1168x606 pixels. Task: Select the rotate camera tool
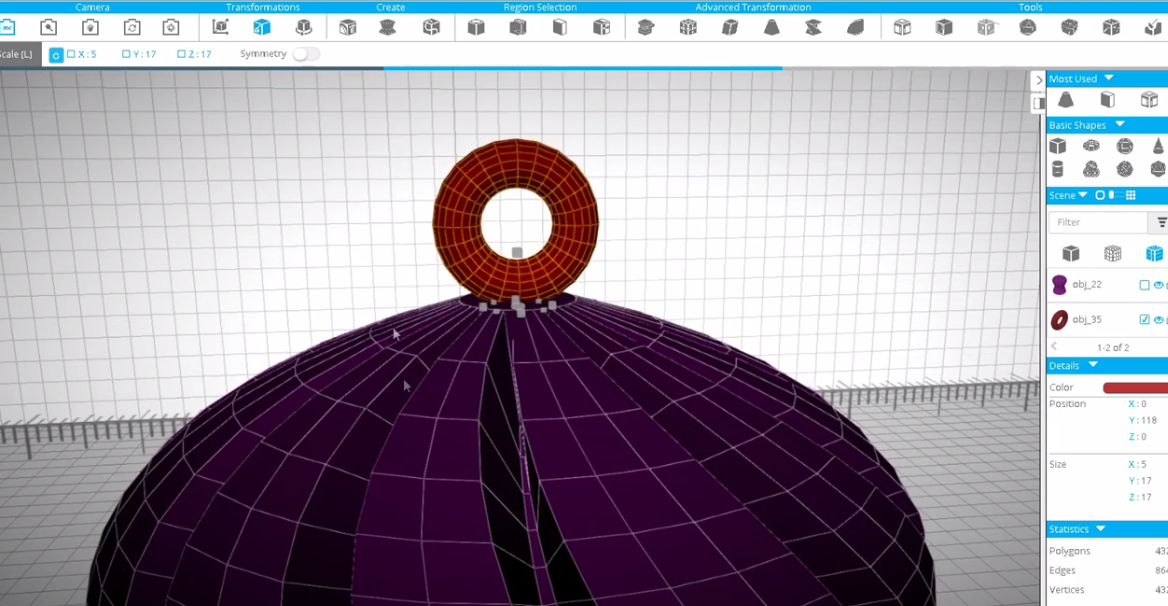[x=132, y=28]
